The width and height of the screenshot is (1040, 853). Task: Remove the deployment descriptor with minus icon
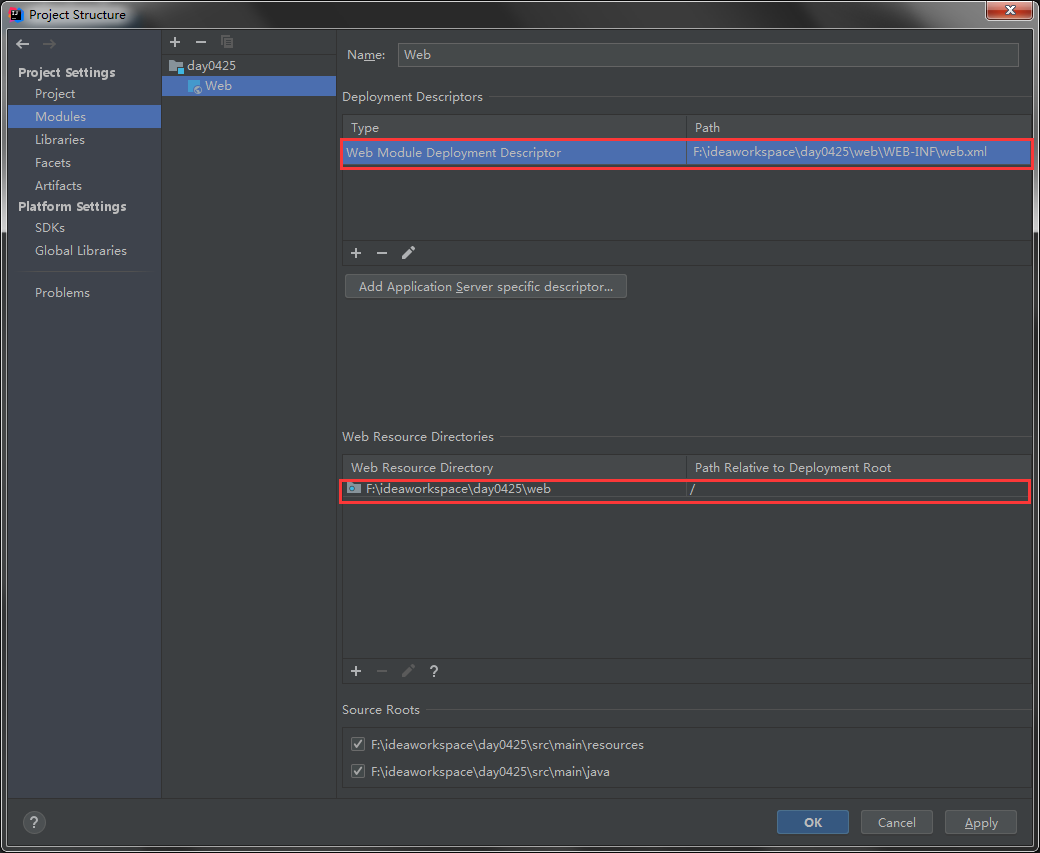pyautogui.click(x=382, y=253)
